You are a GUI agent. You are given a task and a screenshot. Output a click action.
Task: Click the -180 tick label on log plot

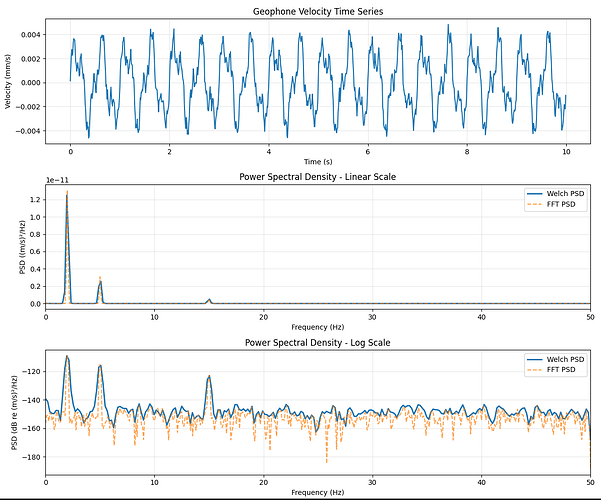point(31,457)
